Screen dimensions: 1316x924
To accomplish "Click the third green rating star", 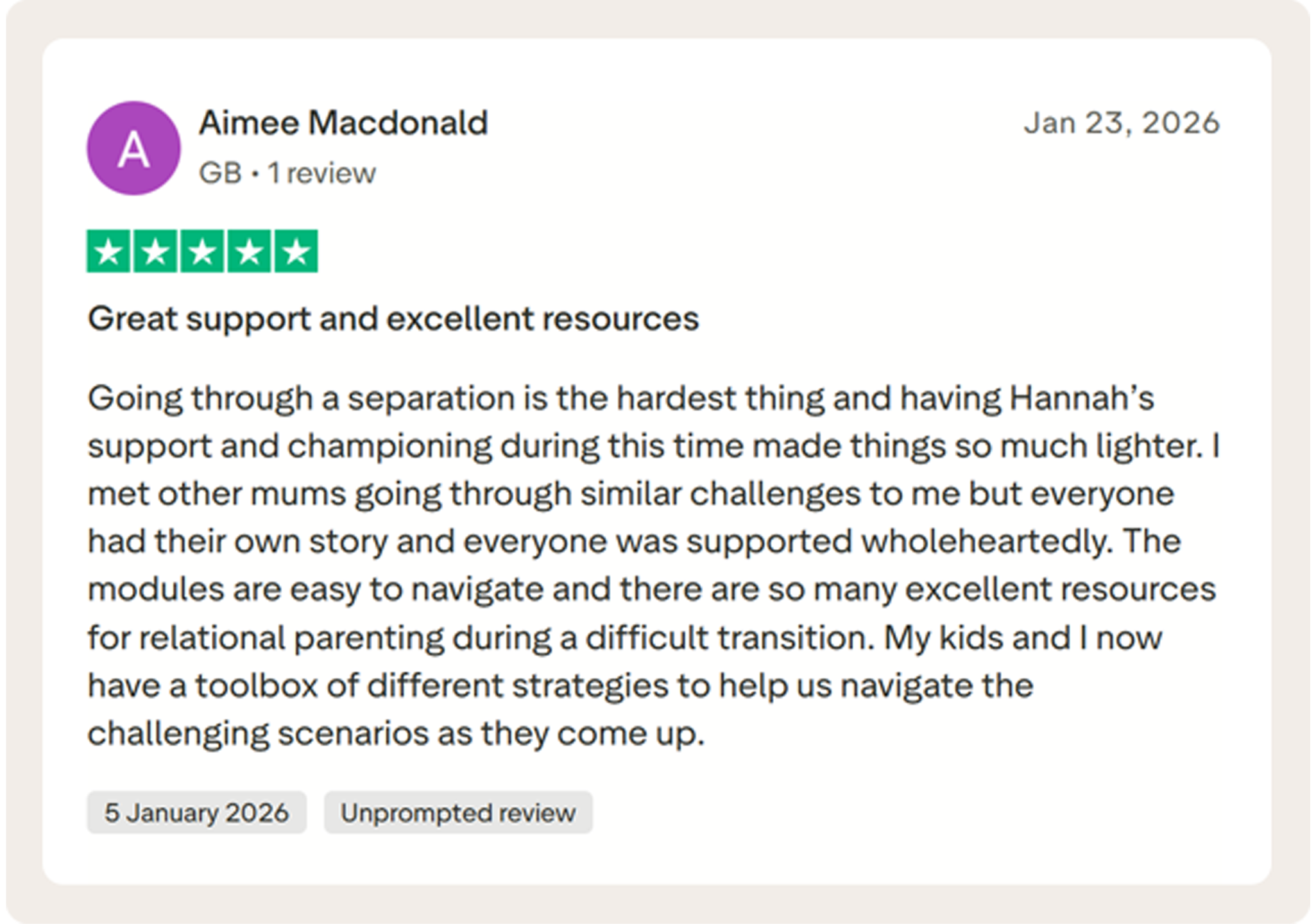I will tap(203, 251).
